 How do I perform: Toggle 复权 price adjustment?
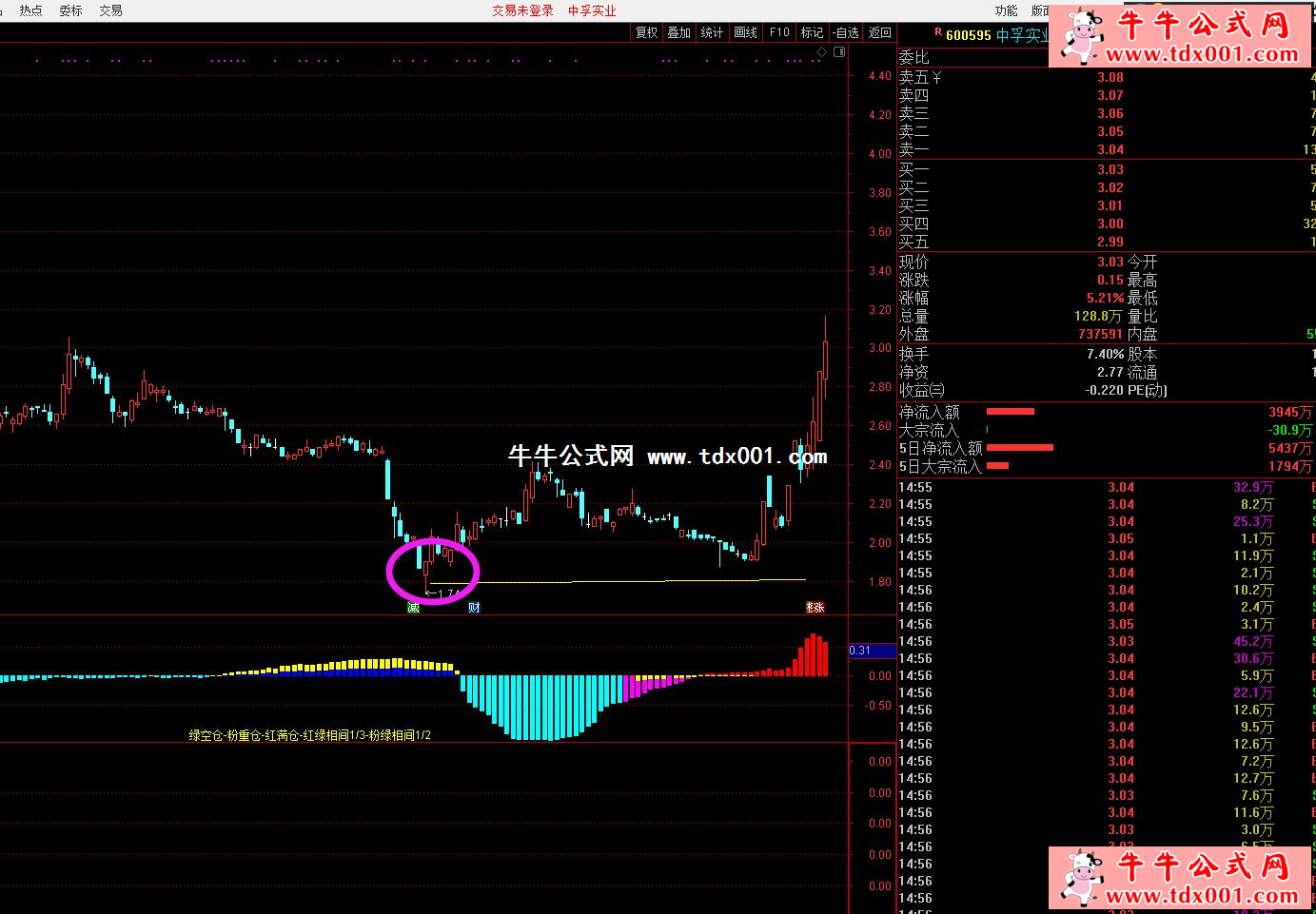pos(647,32)
